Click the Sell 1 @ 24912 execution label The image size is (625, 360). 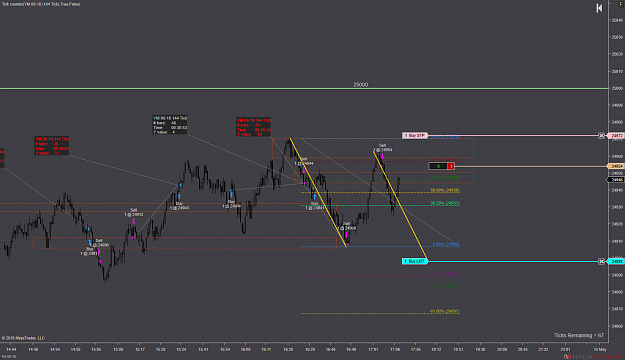coord(134,212)
